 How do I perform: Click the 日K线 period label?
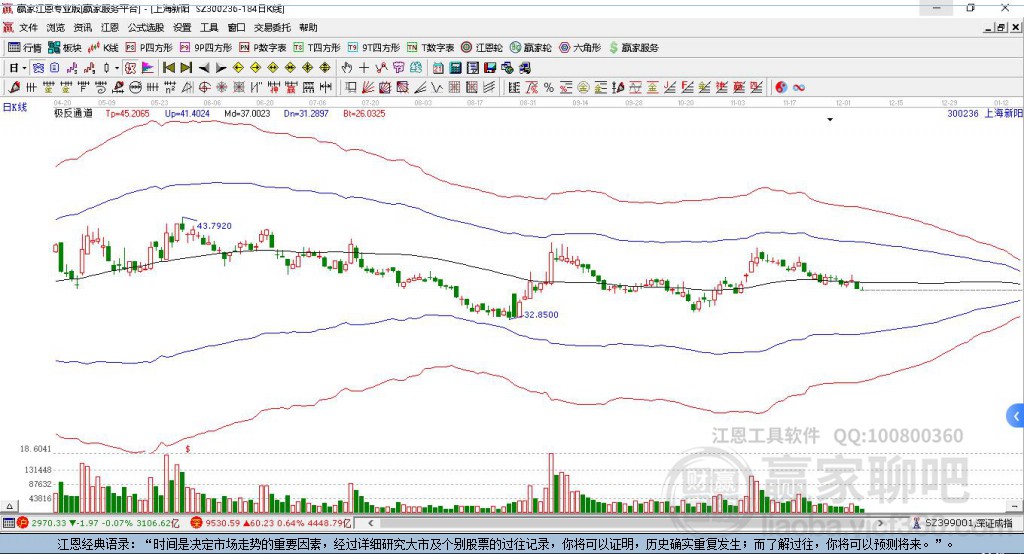pyautogui.click(x=14, y=107)
